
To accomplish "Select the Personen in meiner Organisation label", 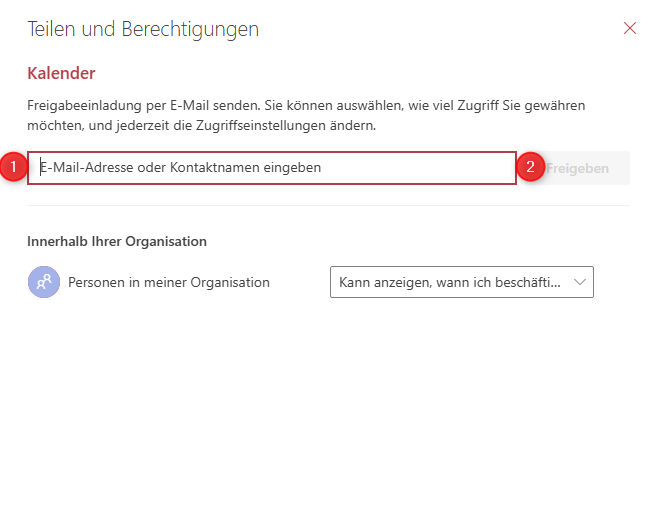I will click(x=169, y=282).
